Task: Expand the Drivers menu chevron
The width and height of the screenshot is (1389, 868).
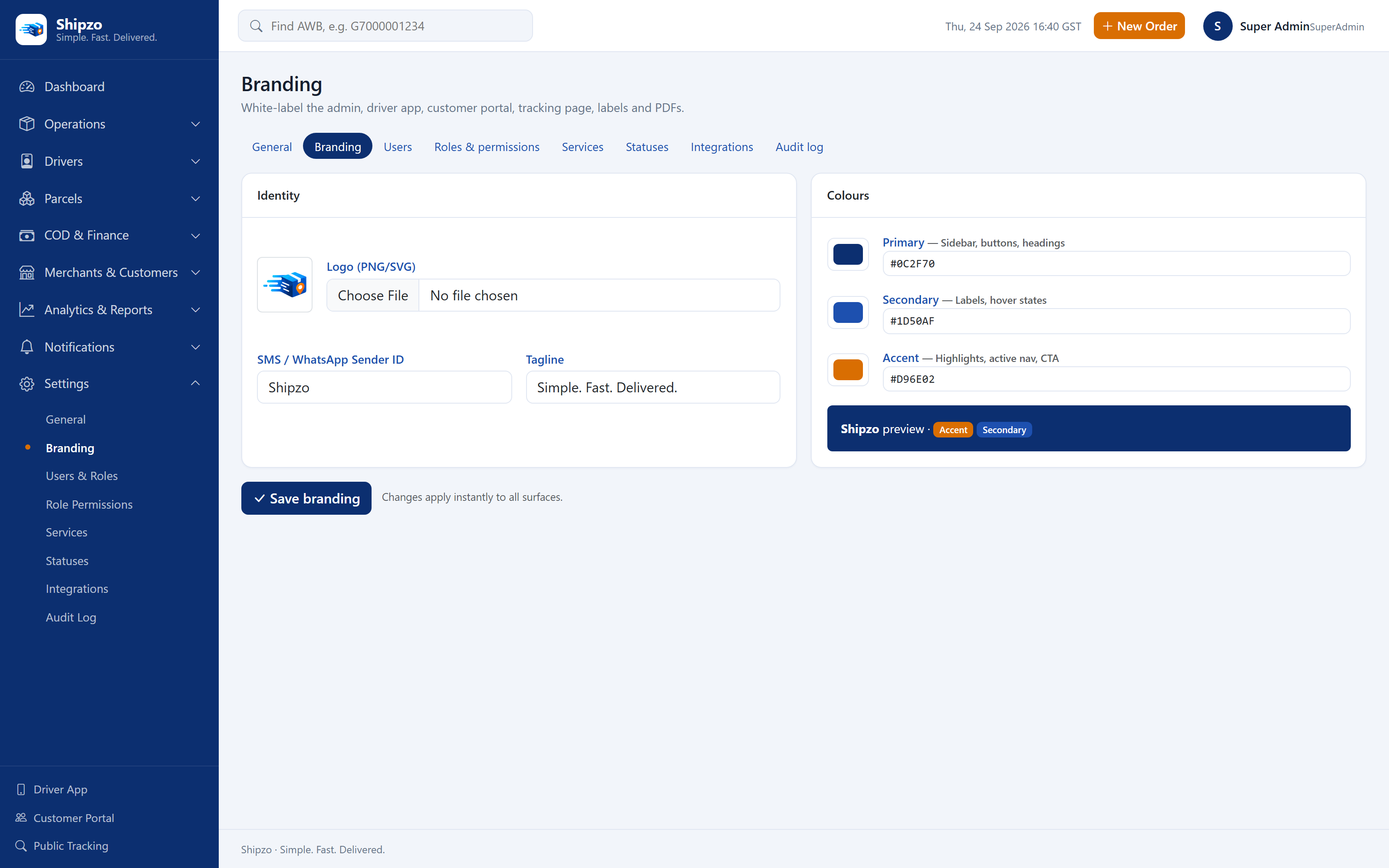Action: (x=196, y=161)
